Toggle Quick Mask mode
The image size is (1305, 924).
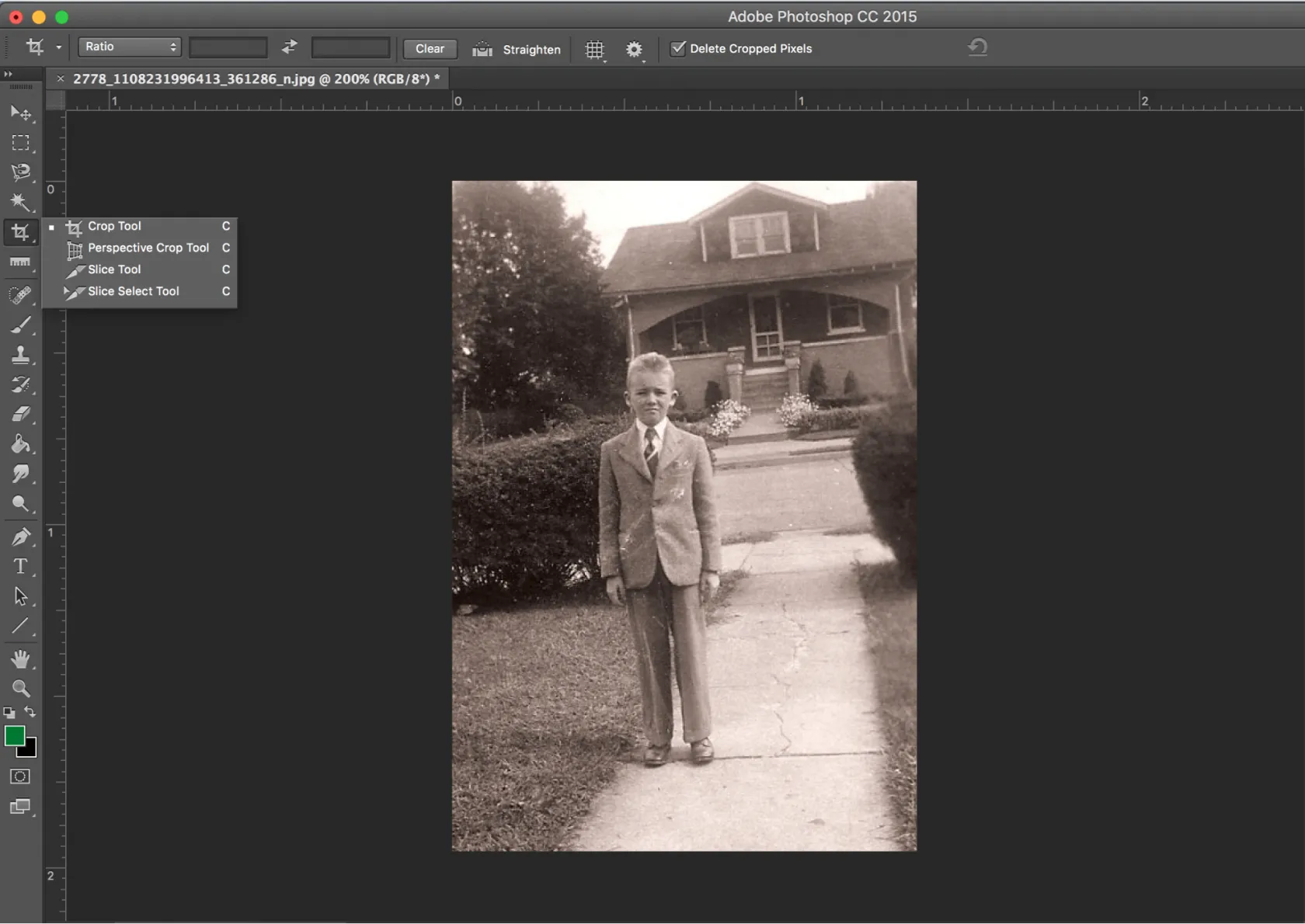tap(20, 776)
